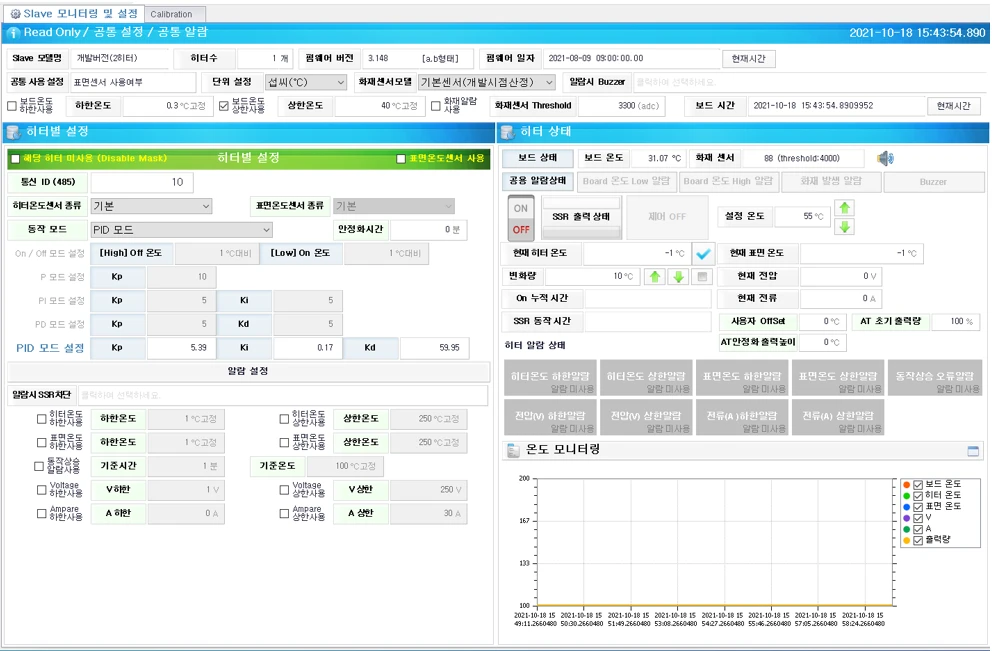Click the gear icon on the Slave tab
Viewport: 992px width, 651px height.
coord(15,14)
